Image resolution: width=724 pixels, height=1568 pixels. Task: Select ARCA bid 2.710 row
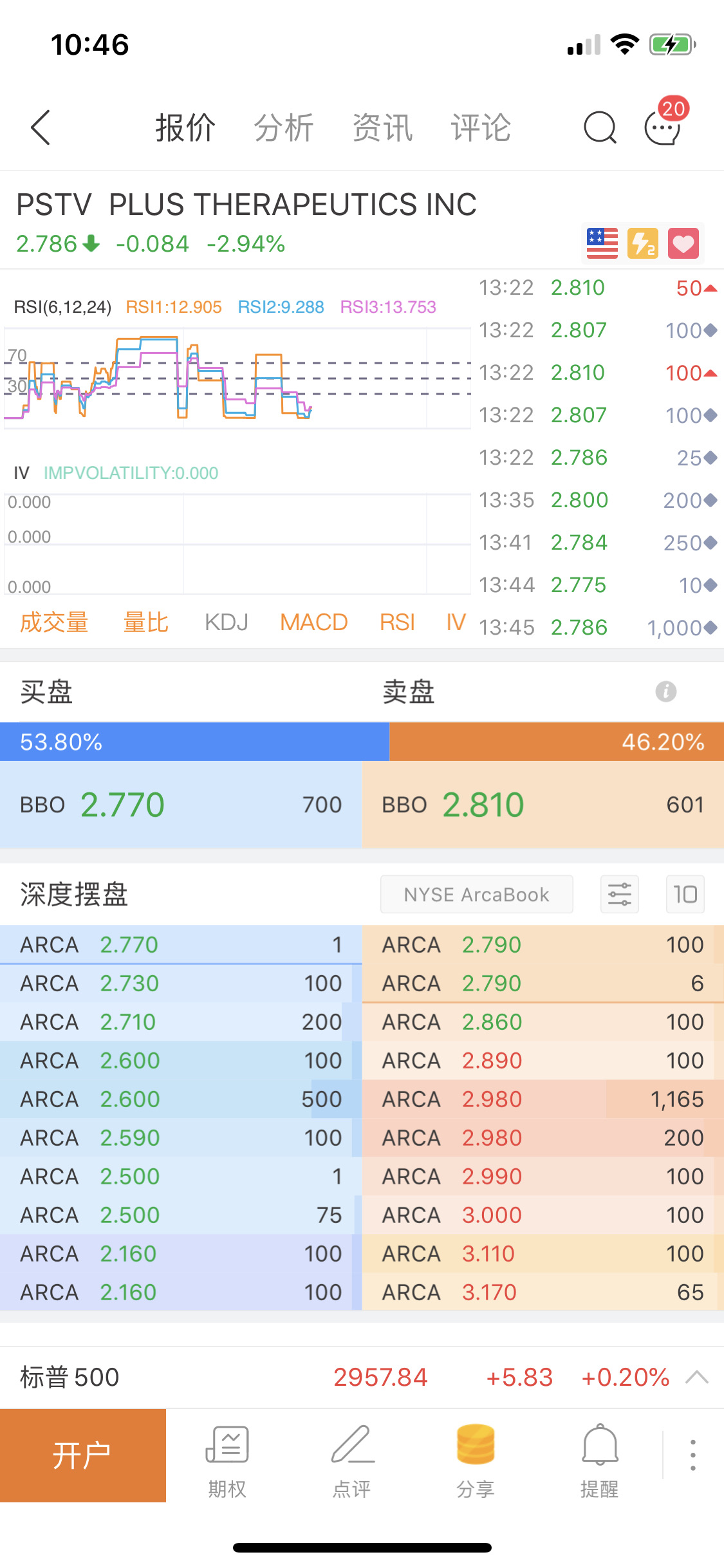[x=181, y=1022]
